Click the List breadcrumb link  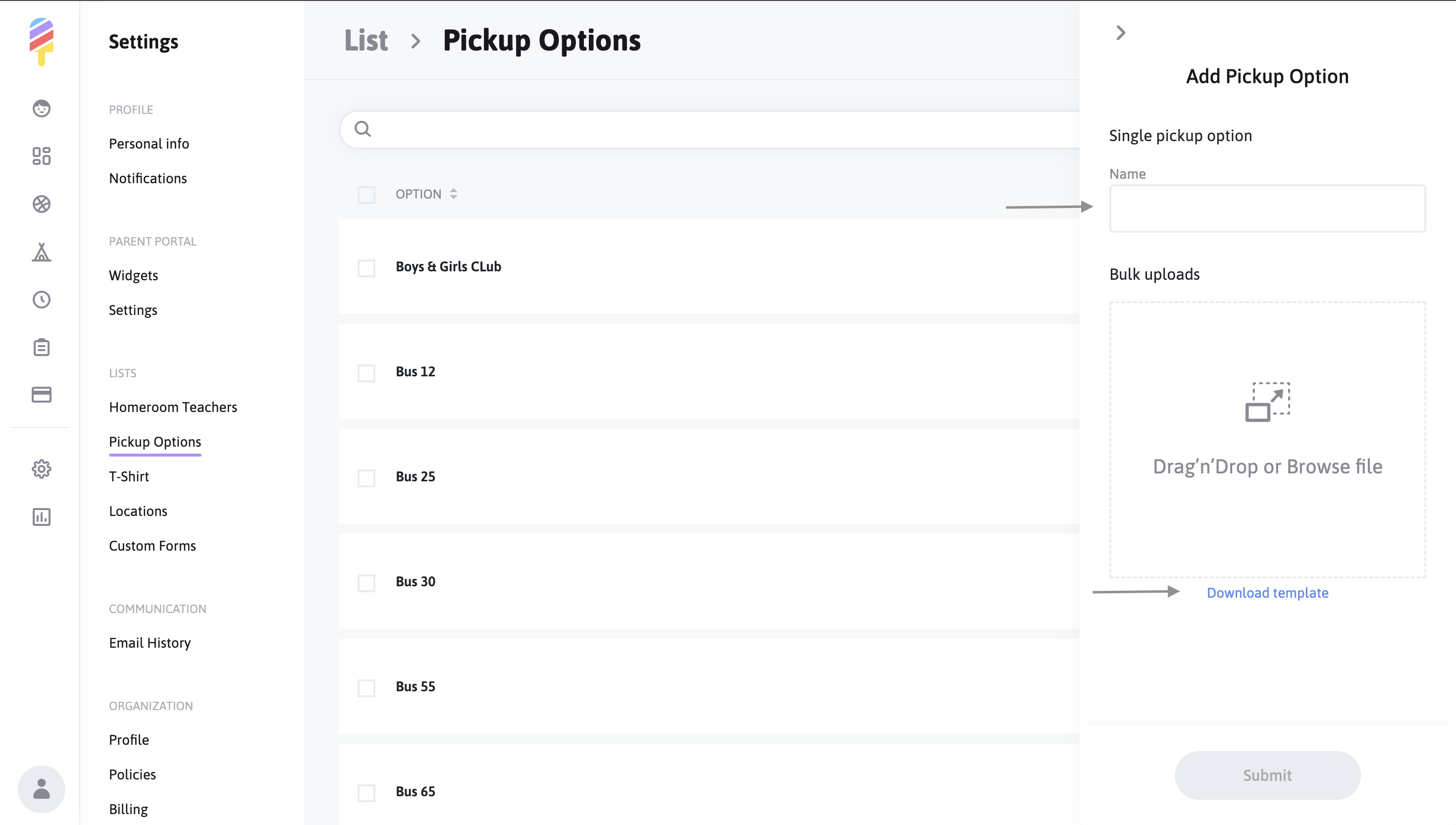click(366, 41)
